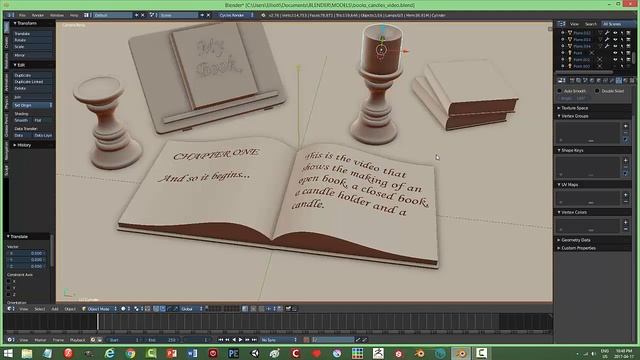
Task: Click the outliner editor type icon
Action: coord(561,24)
